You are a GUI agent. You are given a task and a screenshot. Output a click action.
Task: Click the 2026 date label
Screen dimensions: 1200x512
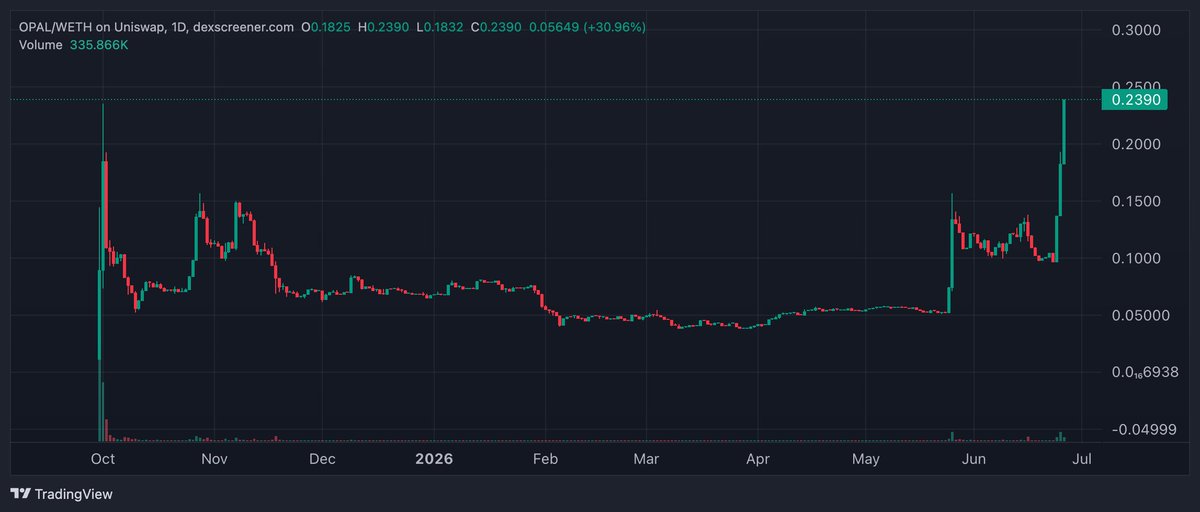434,460
